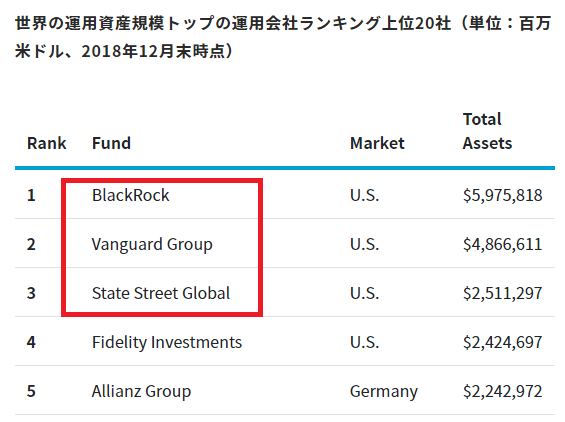Click Allianz assets value $2,242,972
The width and height of the screenshot is (565, 422).
coord(503,391)
